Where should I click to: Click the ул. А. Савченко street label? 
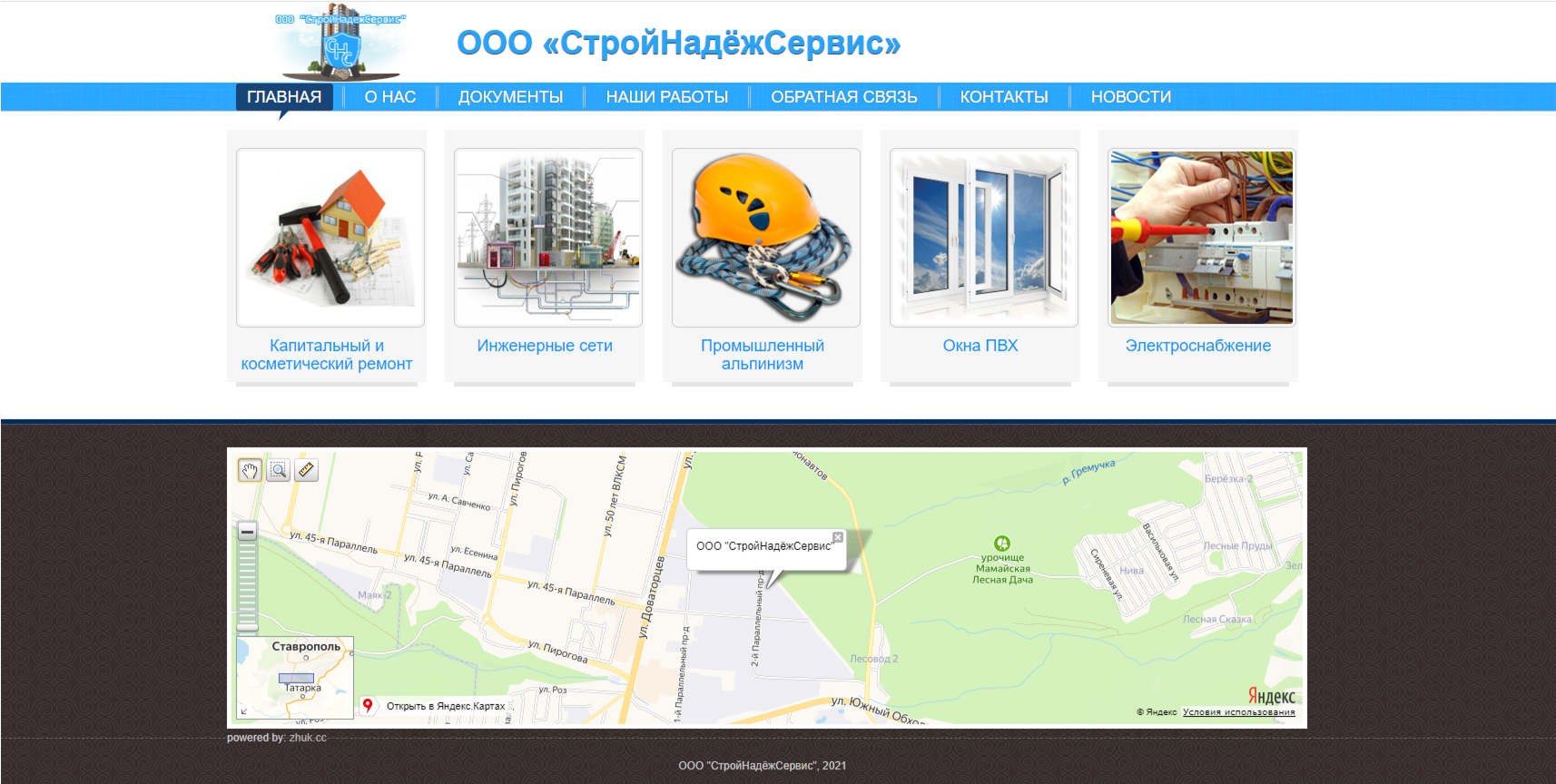pyautogui.click(x=459, y=501)
